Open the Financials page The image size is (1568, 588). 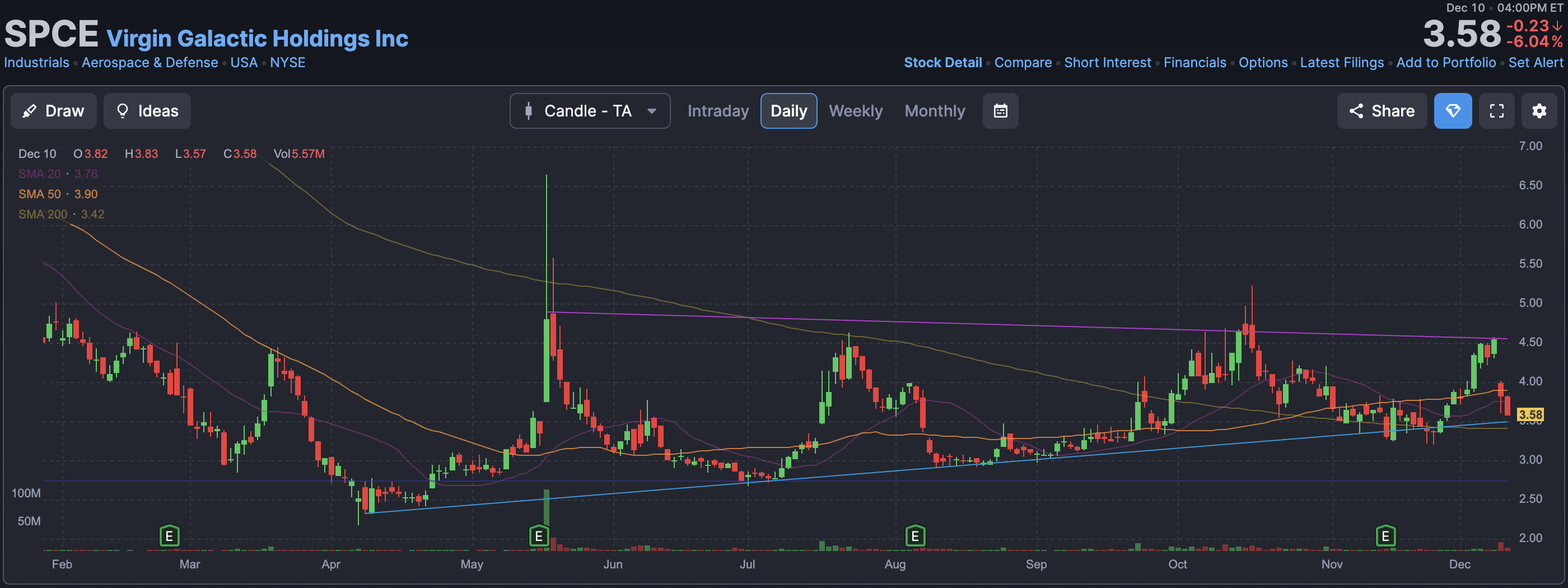(1195, 63)
